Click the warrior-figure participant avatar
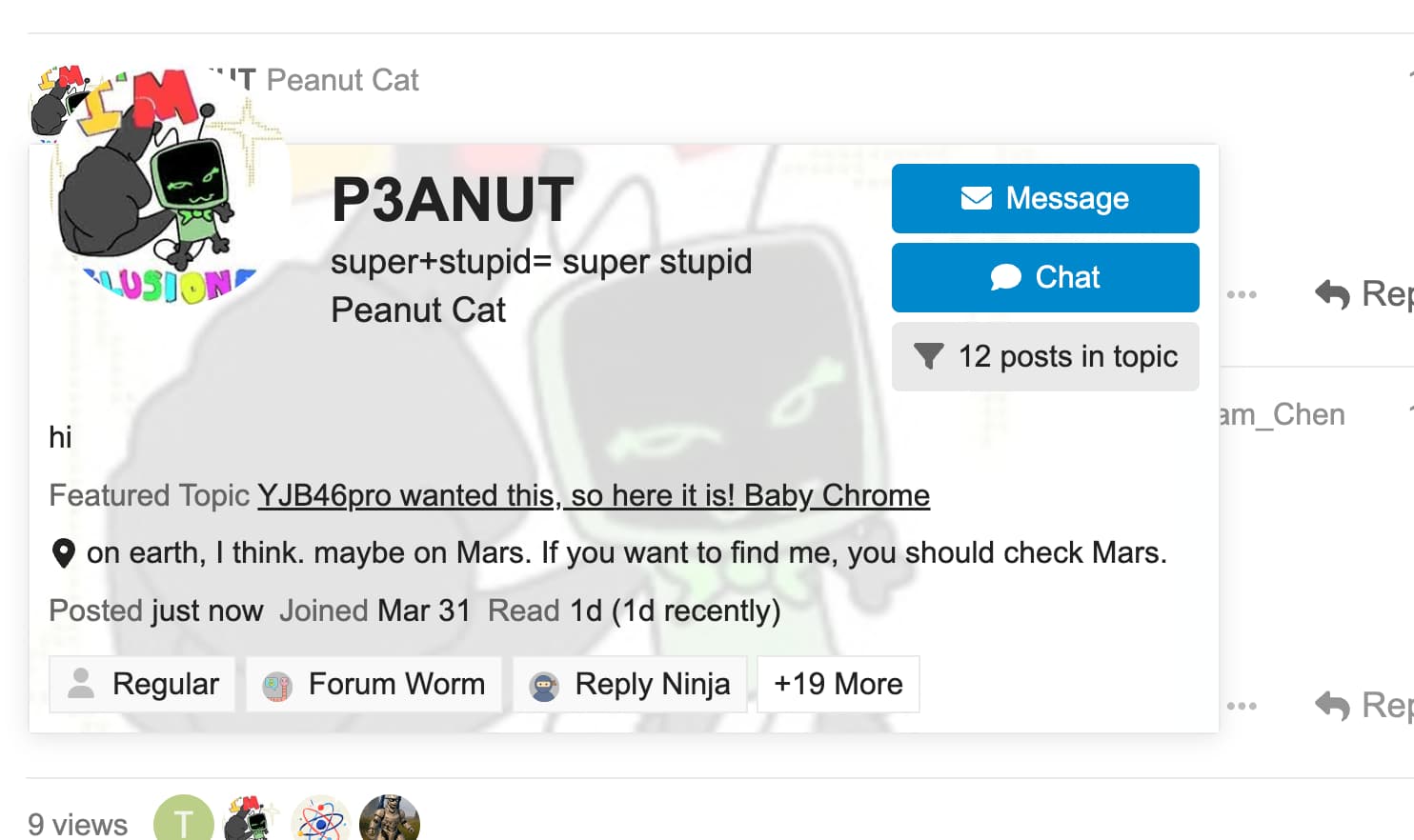Viewport: 1414px width, 840px height. [389, 821]
